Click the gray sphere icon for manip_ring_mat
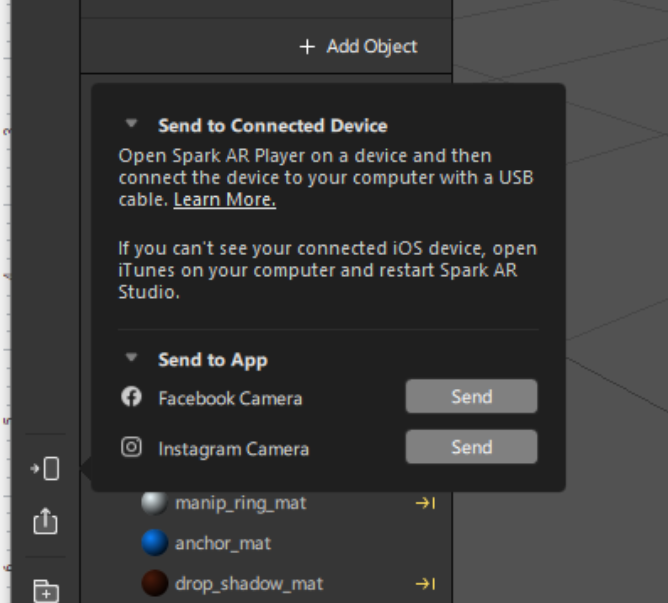The width and height of the screenshot is (668, 603). coord(154,503)
